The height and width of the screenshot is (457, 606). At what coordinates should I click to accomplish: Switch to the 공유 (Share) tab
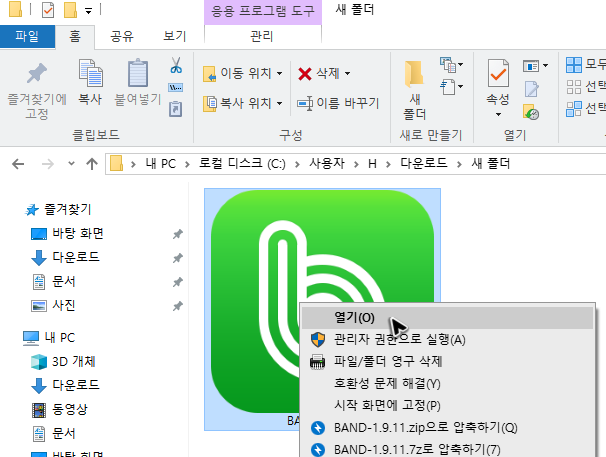(x=122, y=37)
